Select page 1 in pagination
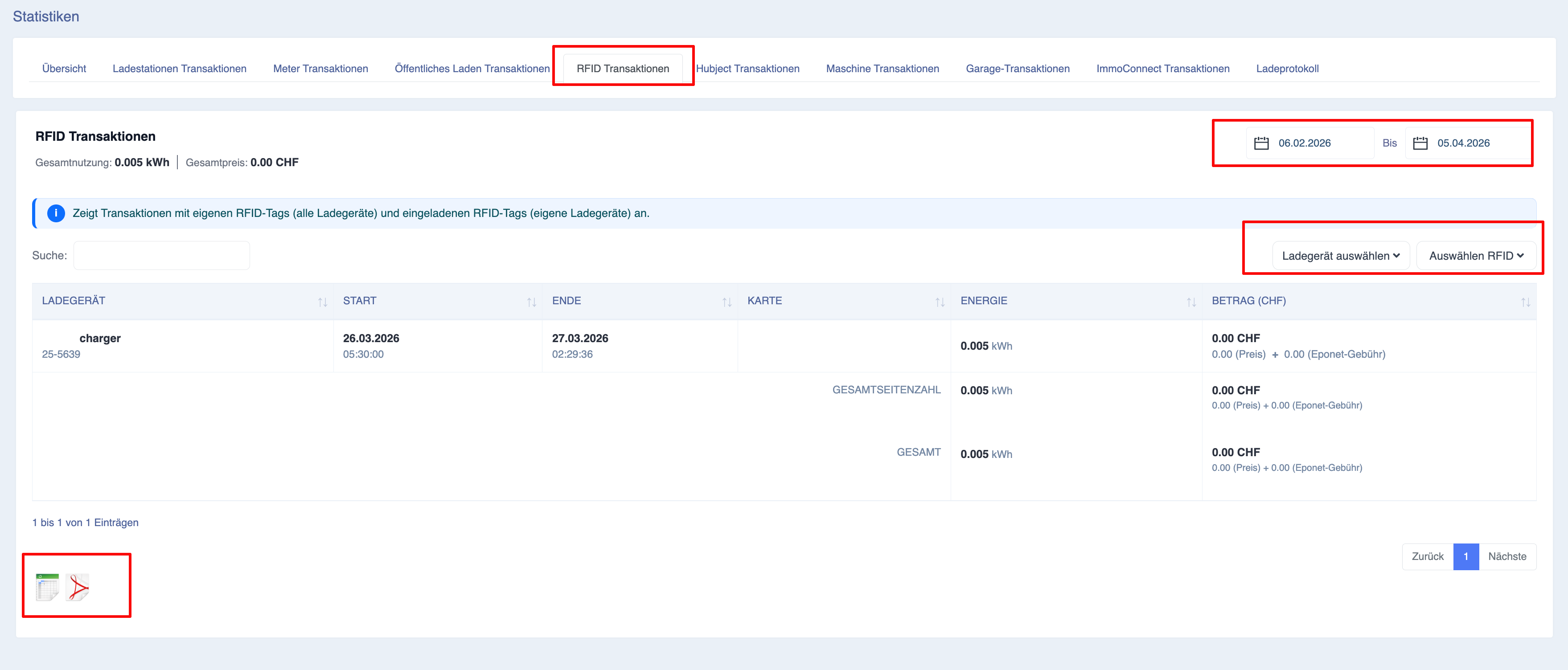Viewport: 1568px width, 670px height. coord(1466,556)
